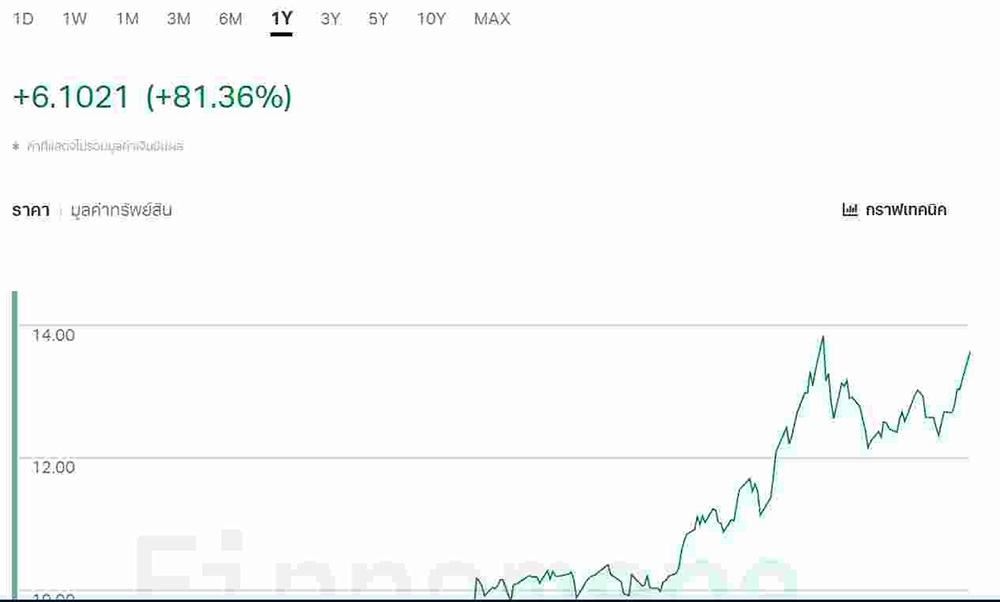Select the 1D time range
This screenshot has height=602, width=1000.
[23, 19]
